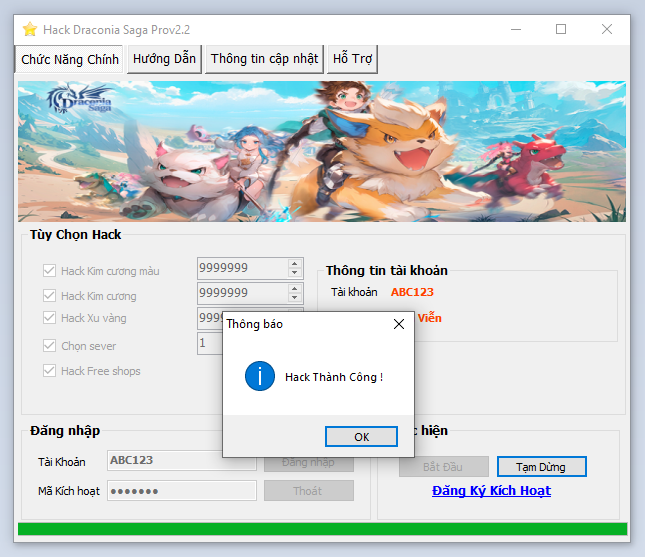645x557 pixels.
Task: Increase Hack Kim cương value
Action: tap(295, 288)
